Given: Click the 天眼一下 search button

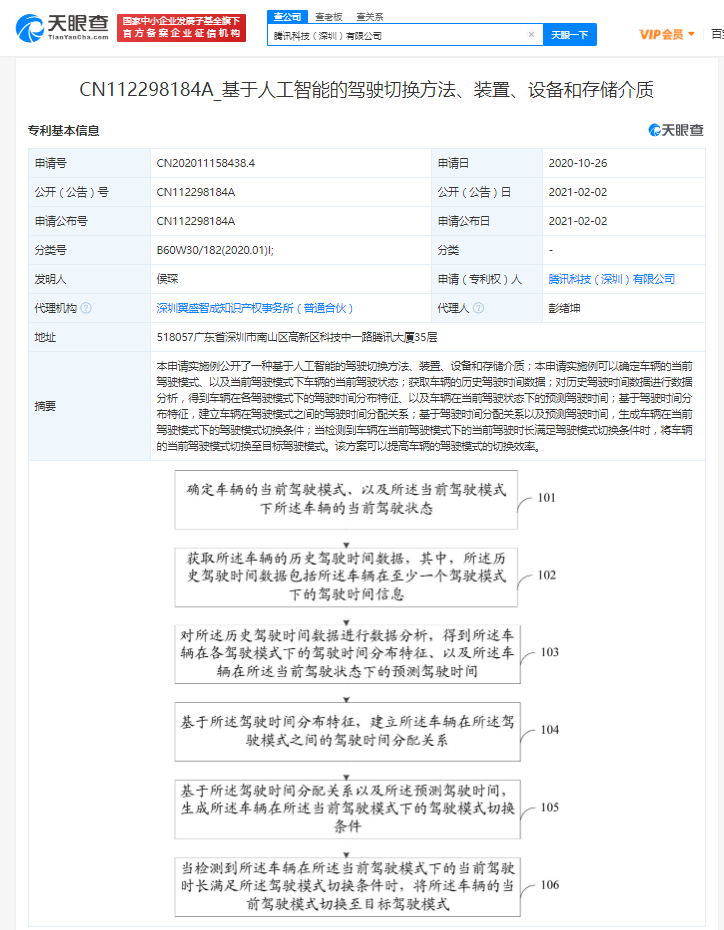Looking at the screenshot, I should [x=569, y=35].
